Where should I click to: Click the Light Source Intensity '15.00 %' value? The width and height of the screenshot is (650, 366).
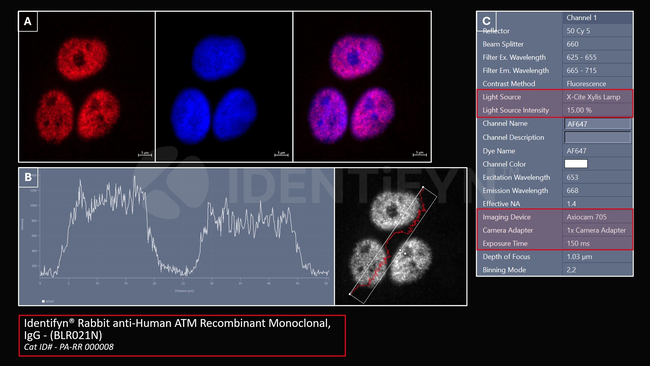(579, 110)
